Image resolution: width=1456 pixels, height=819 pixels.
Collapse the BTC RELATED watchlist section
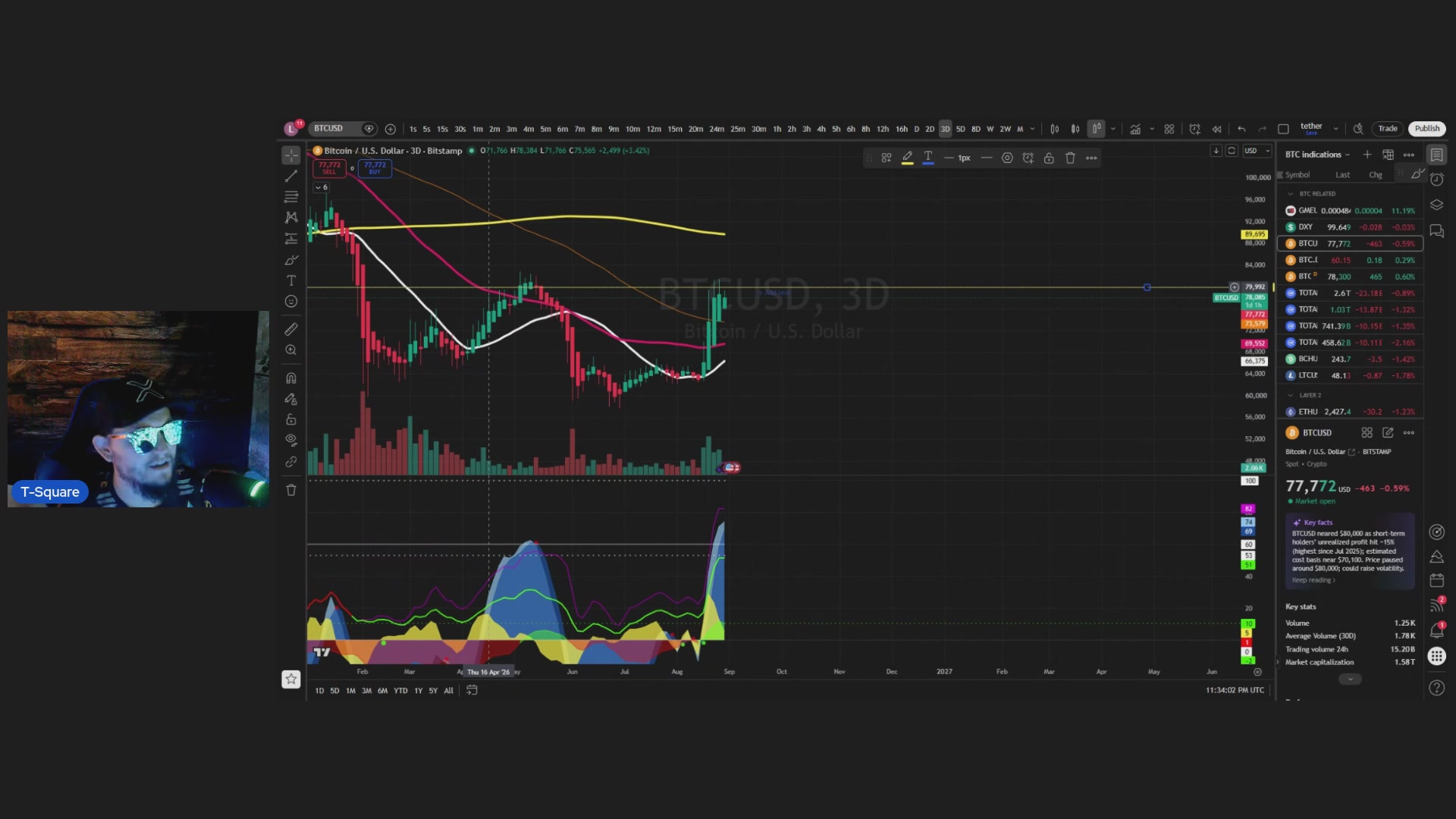1291,194
